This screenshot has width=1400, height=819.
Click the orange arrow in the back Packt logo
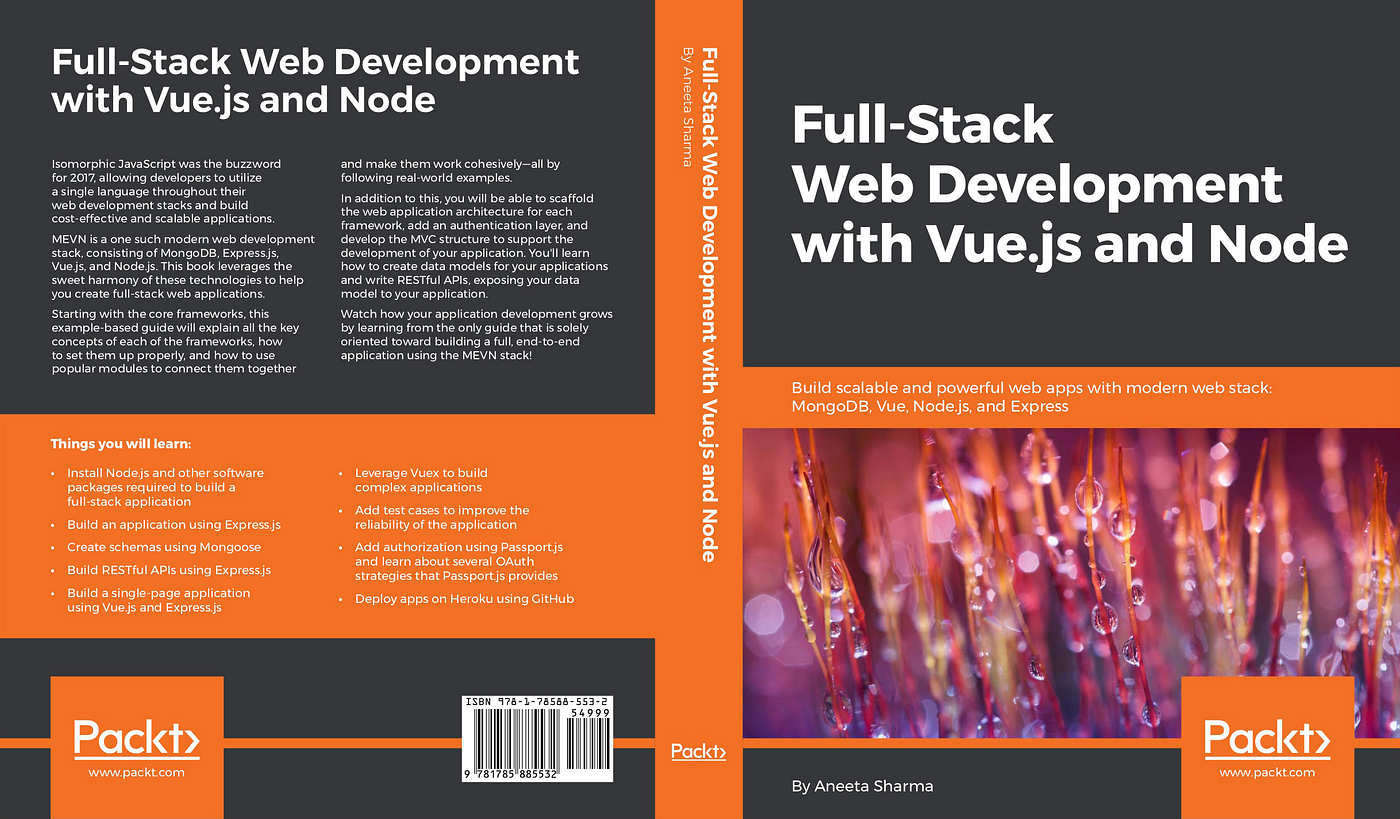(x=190, y=738)
